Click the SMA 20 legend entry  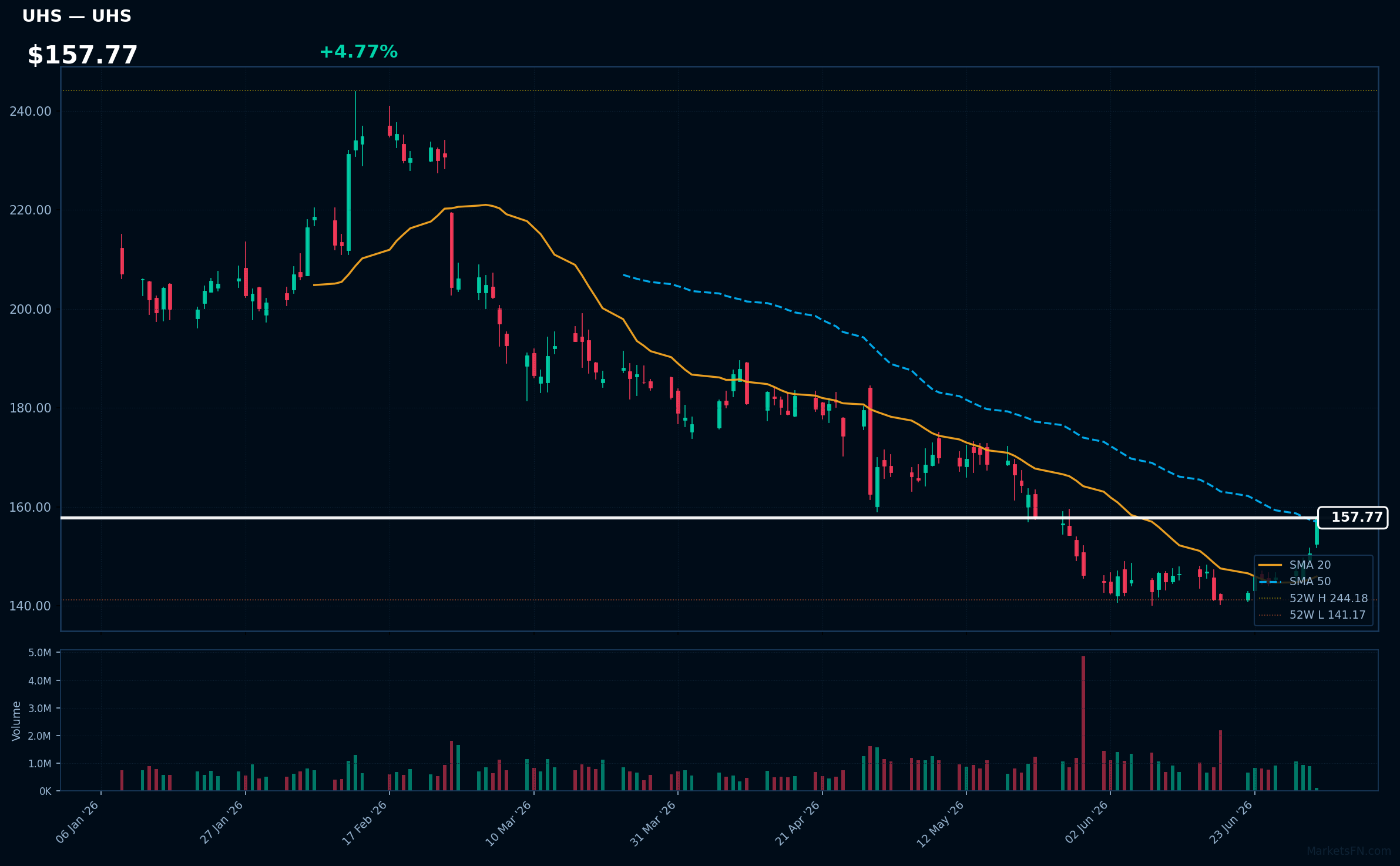click(1295, 565)
